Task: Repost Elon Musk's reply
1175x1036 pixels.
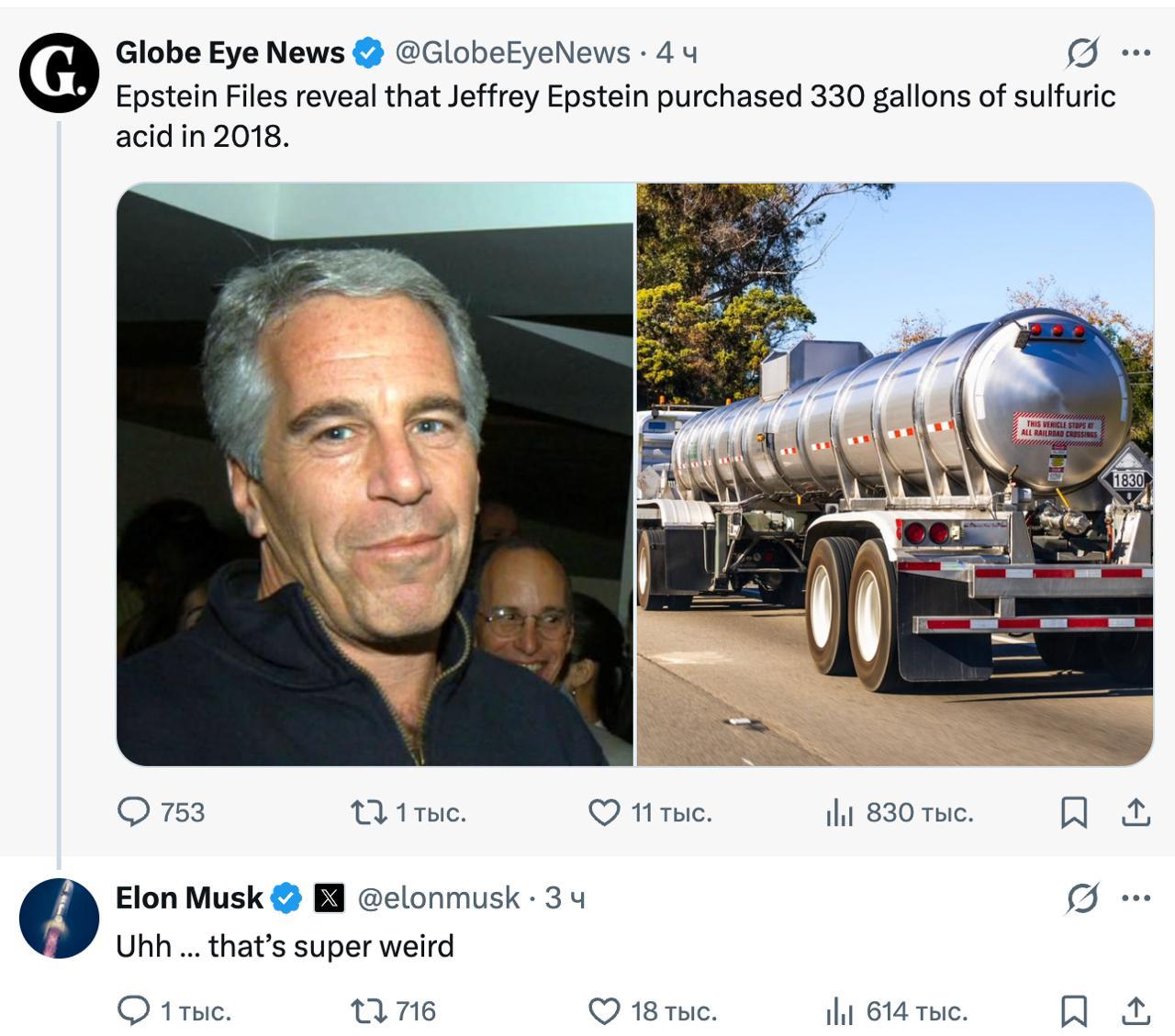Action: point(369,1011)
